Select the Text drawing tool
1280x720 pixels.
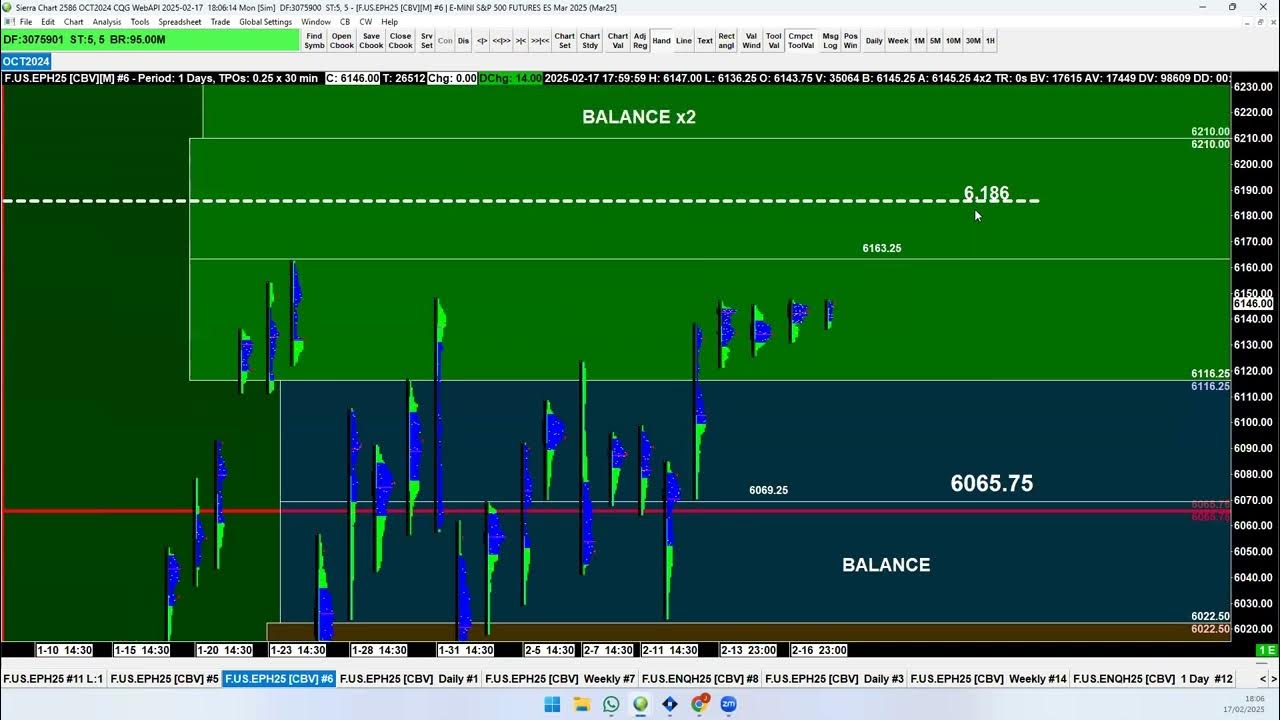(x=705, y=40)
